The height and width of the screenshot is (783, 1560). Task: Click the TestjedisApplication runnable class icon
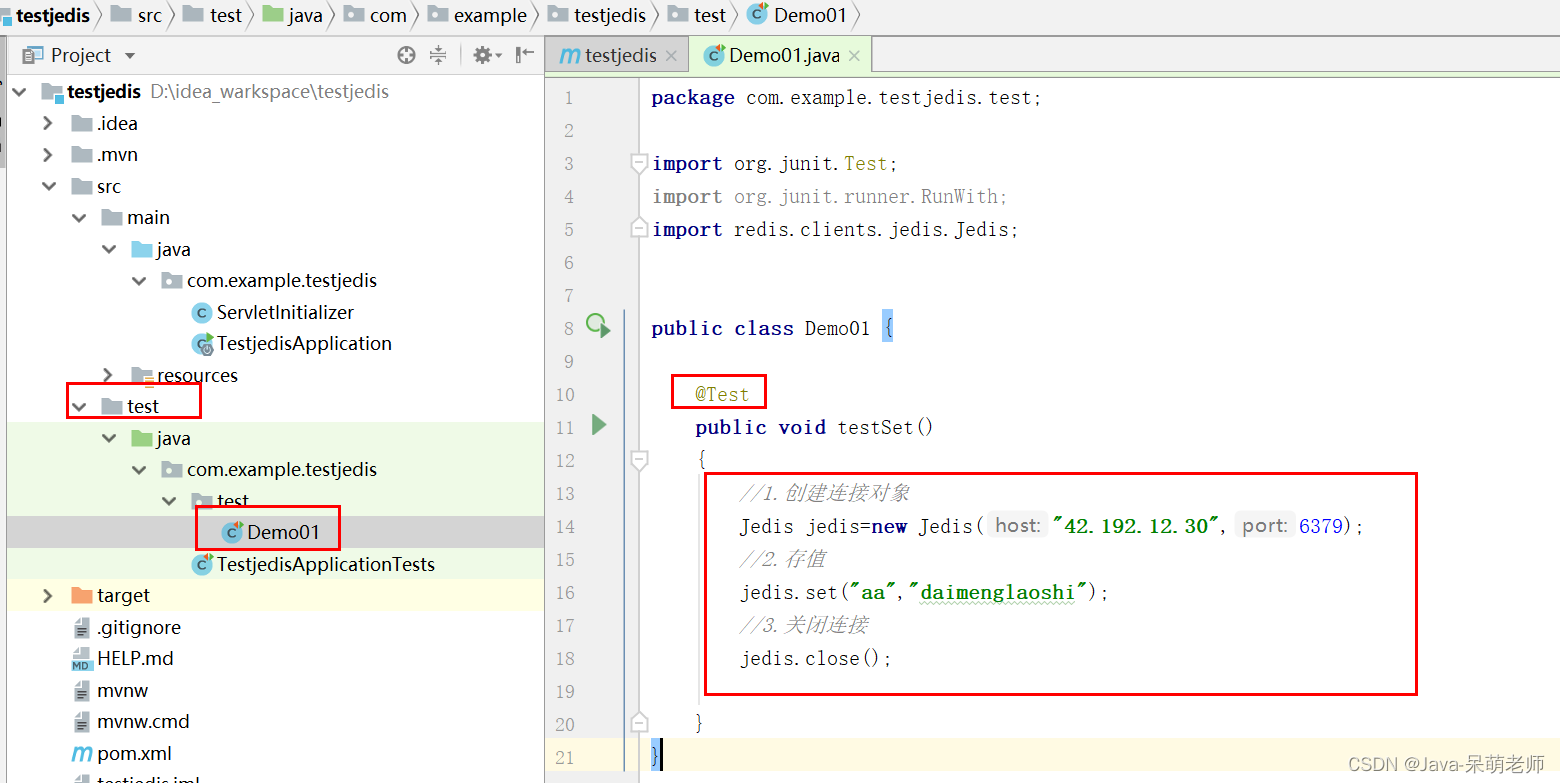coord(202,344)
